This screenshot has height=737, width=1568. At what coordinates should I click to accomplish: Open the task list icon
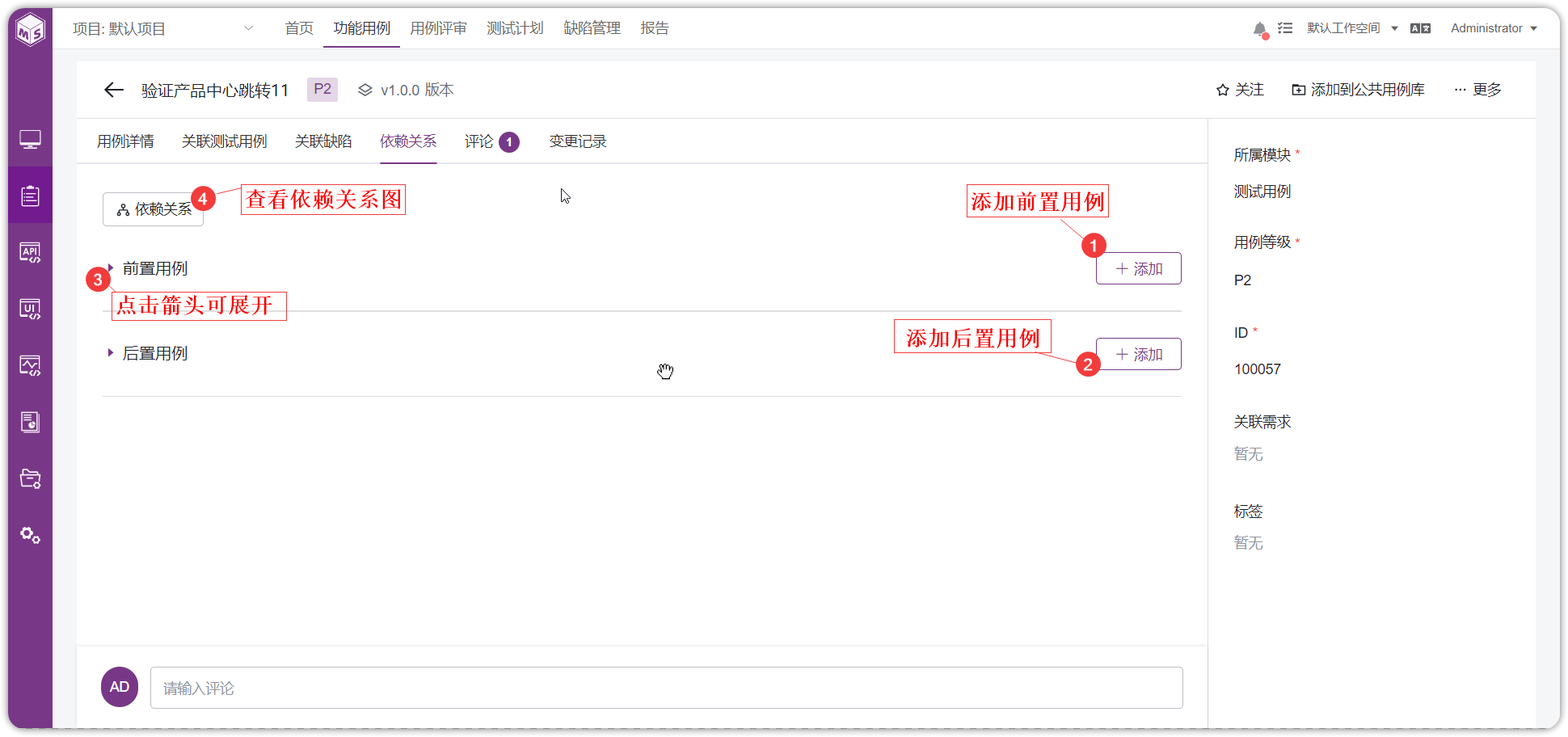(x=1285, y=28)
